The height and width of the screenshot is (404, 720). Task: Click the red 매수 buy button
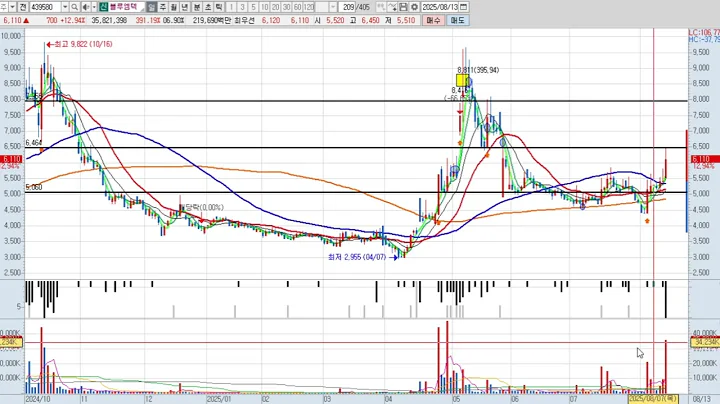(433, 20)
